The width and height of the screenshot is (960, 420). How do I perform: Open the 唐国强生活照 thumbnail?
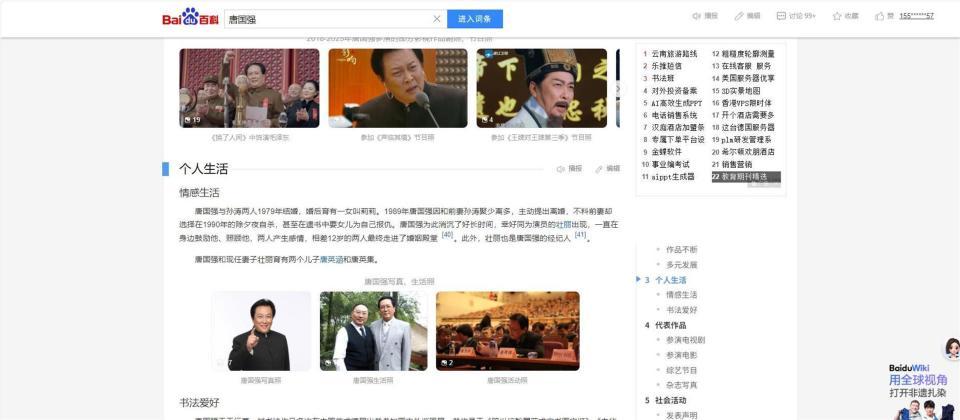(373, 331)
